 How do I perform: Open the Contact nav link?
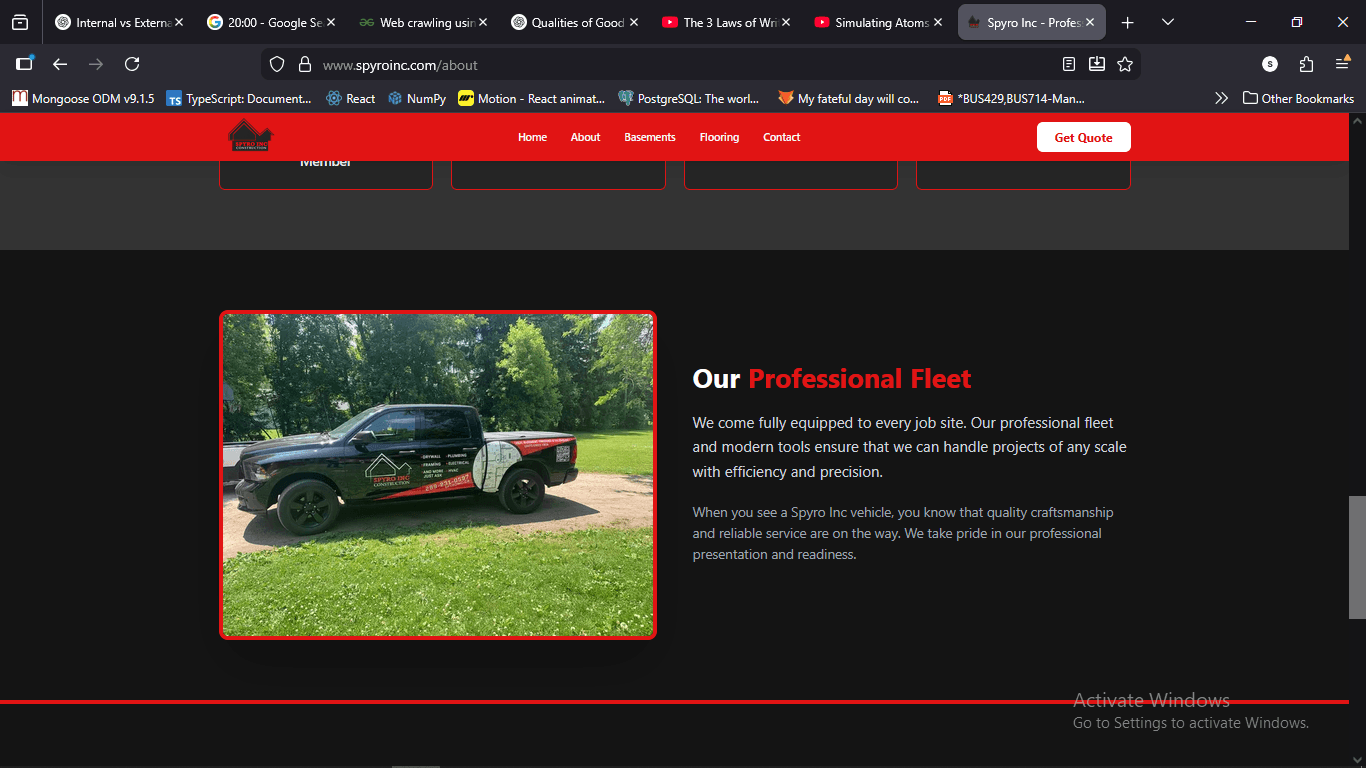tap(781, 137)
